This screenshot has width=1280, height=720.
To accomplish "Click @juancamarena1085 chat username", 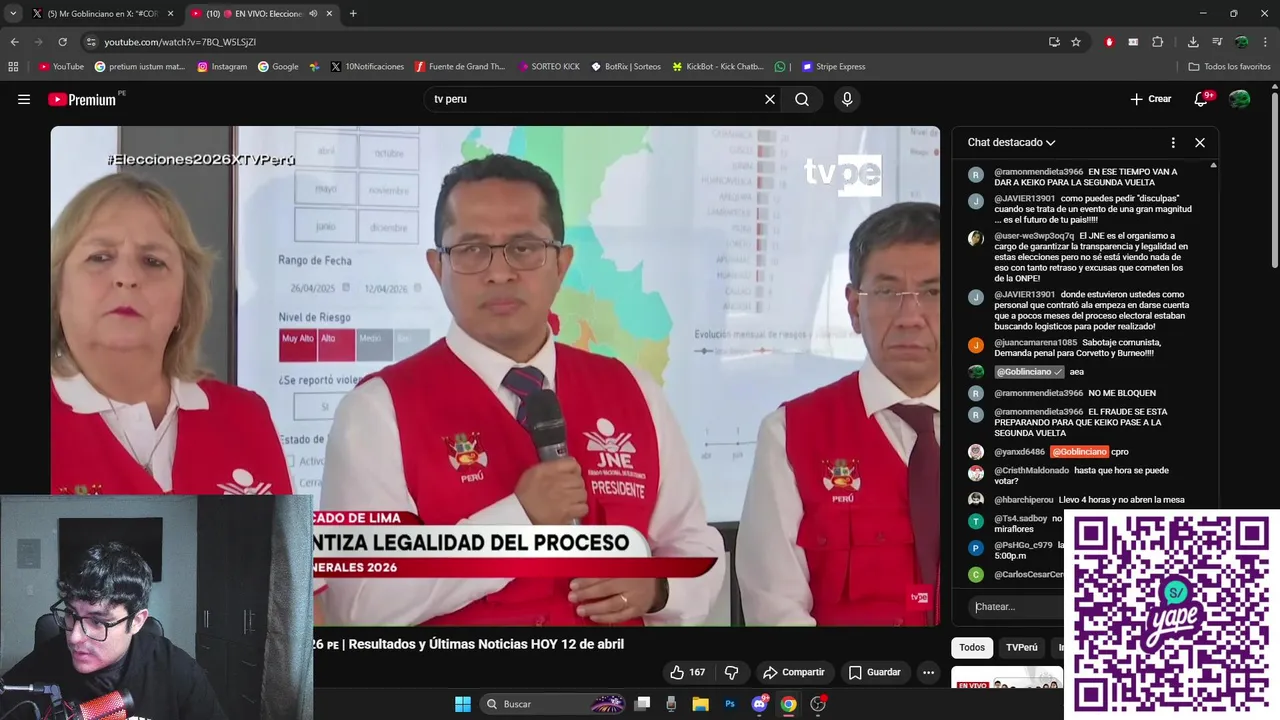I will tap(1035, 343).
